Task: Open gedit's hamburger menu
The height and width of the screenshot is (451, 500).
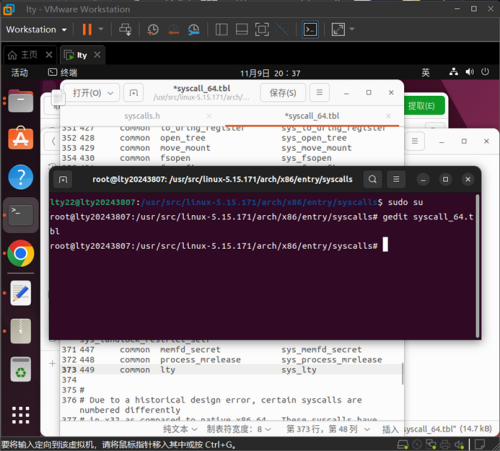Action: pyautogui.click(x=319, y=92)
